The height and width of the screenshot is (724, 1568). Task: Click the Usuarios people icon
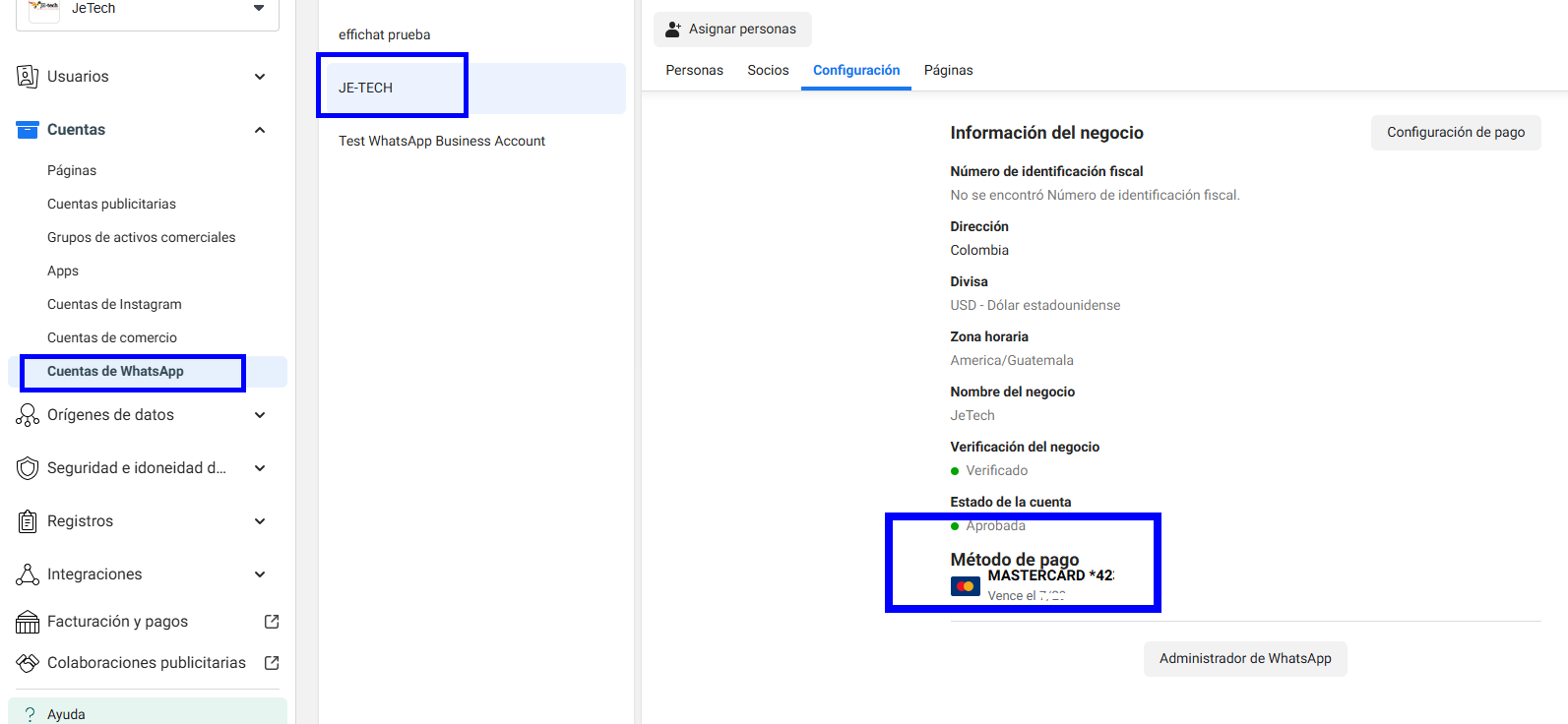(x=28, y=77)
